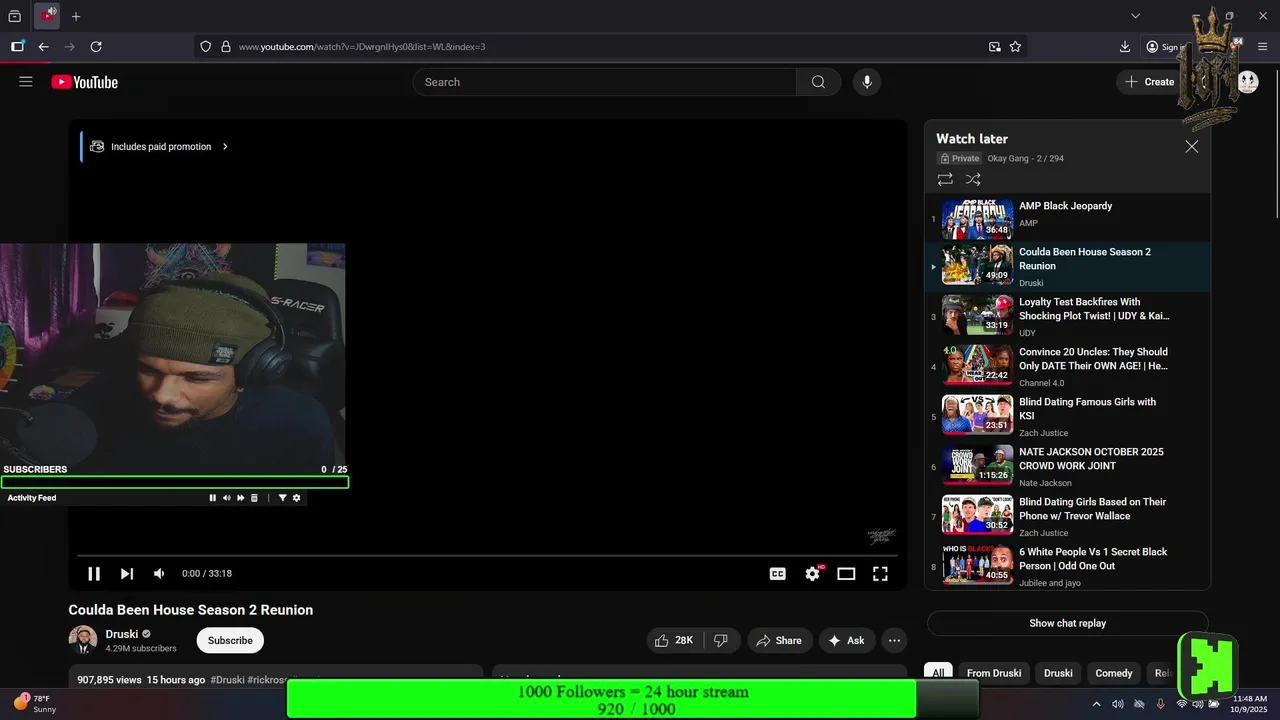Image resolution: width=1280 pixels, height=720 pixels.
Task: Open Druski channel avatar
Action: [x=83, y=640]
